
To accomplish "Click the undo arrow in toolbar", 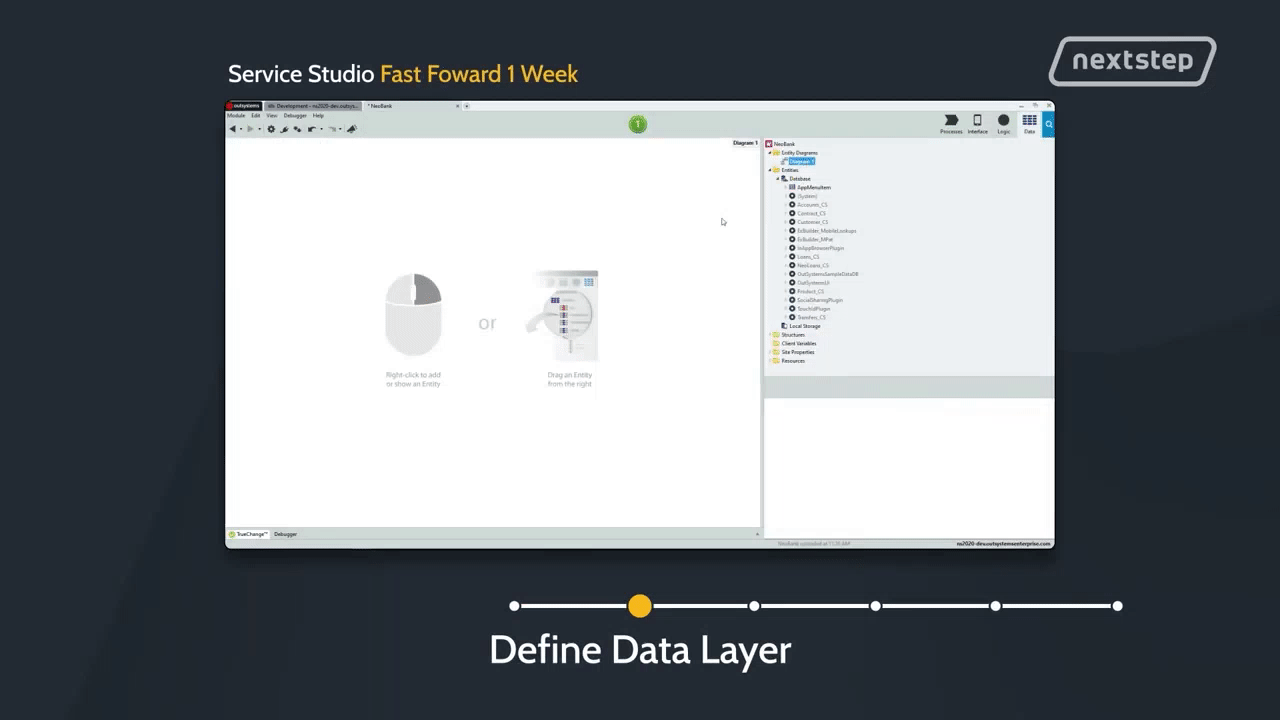I will pos(312,129).
